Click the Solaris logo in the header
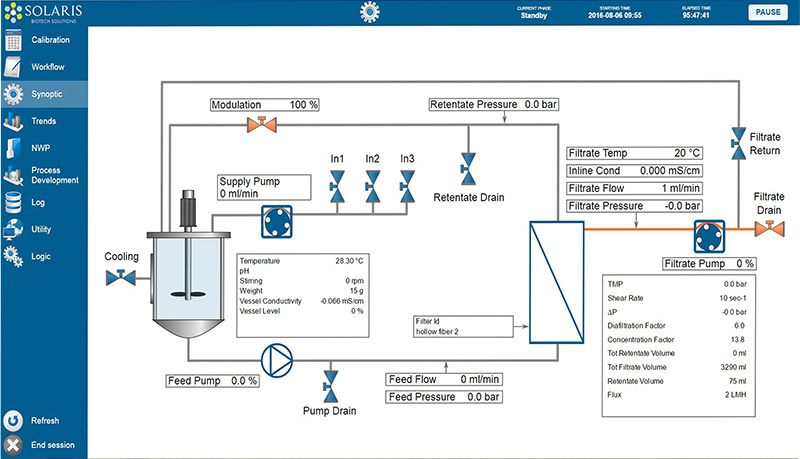 tap(43, 13)
